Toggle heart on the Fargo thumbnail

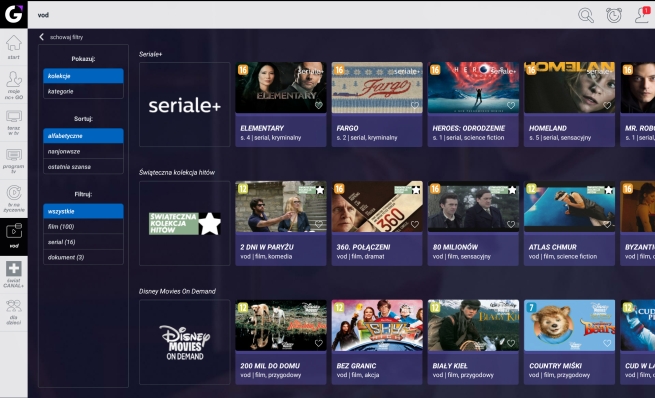[x=415, y=105]
